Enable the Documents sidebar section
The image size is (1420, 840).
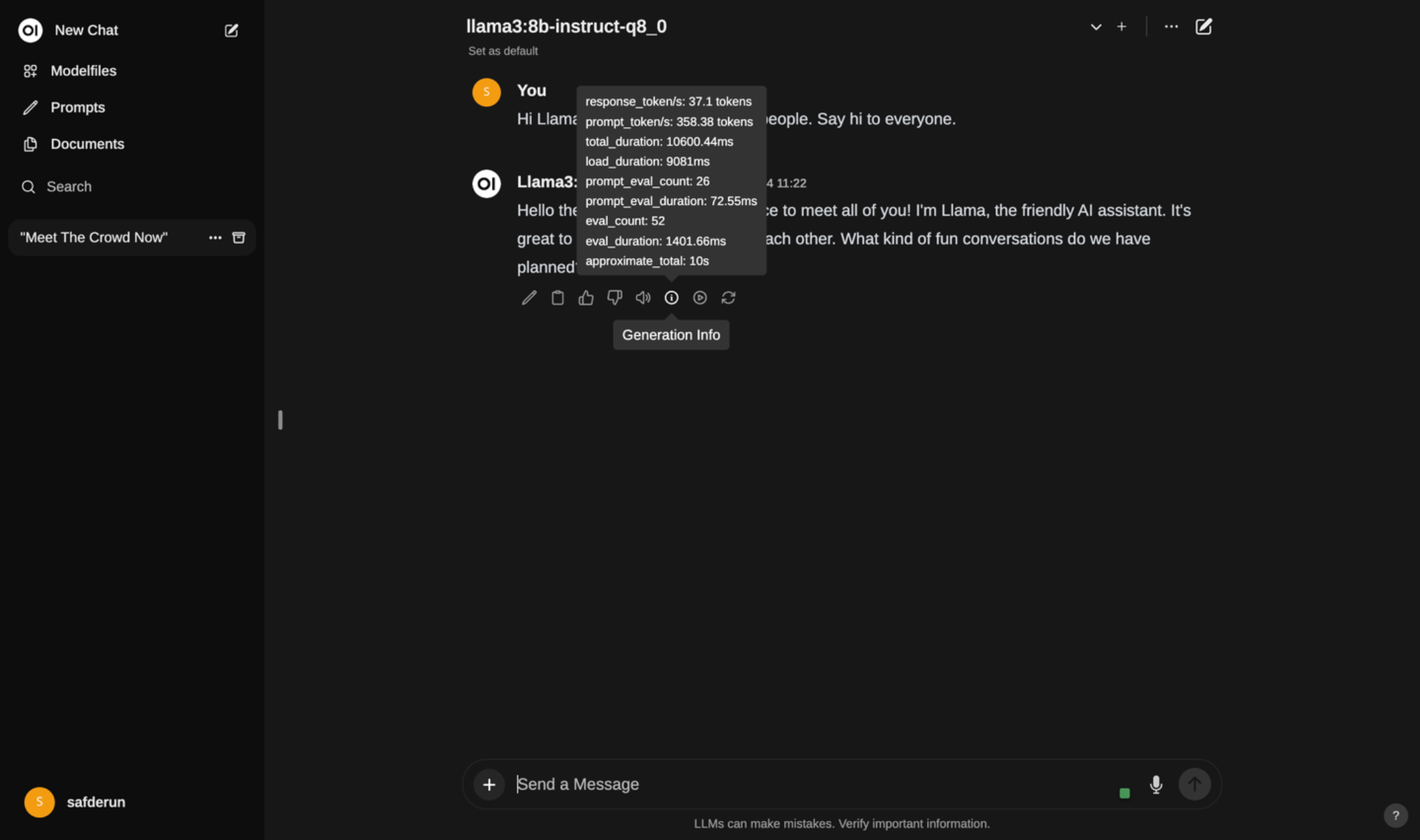87,143
